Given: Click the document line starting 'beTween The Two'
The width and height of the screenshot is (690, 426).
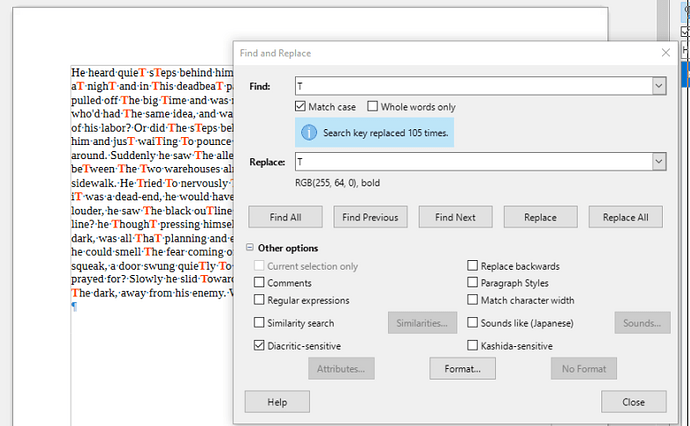Looking at the screenshot, I should (x=152, y=169).
